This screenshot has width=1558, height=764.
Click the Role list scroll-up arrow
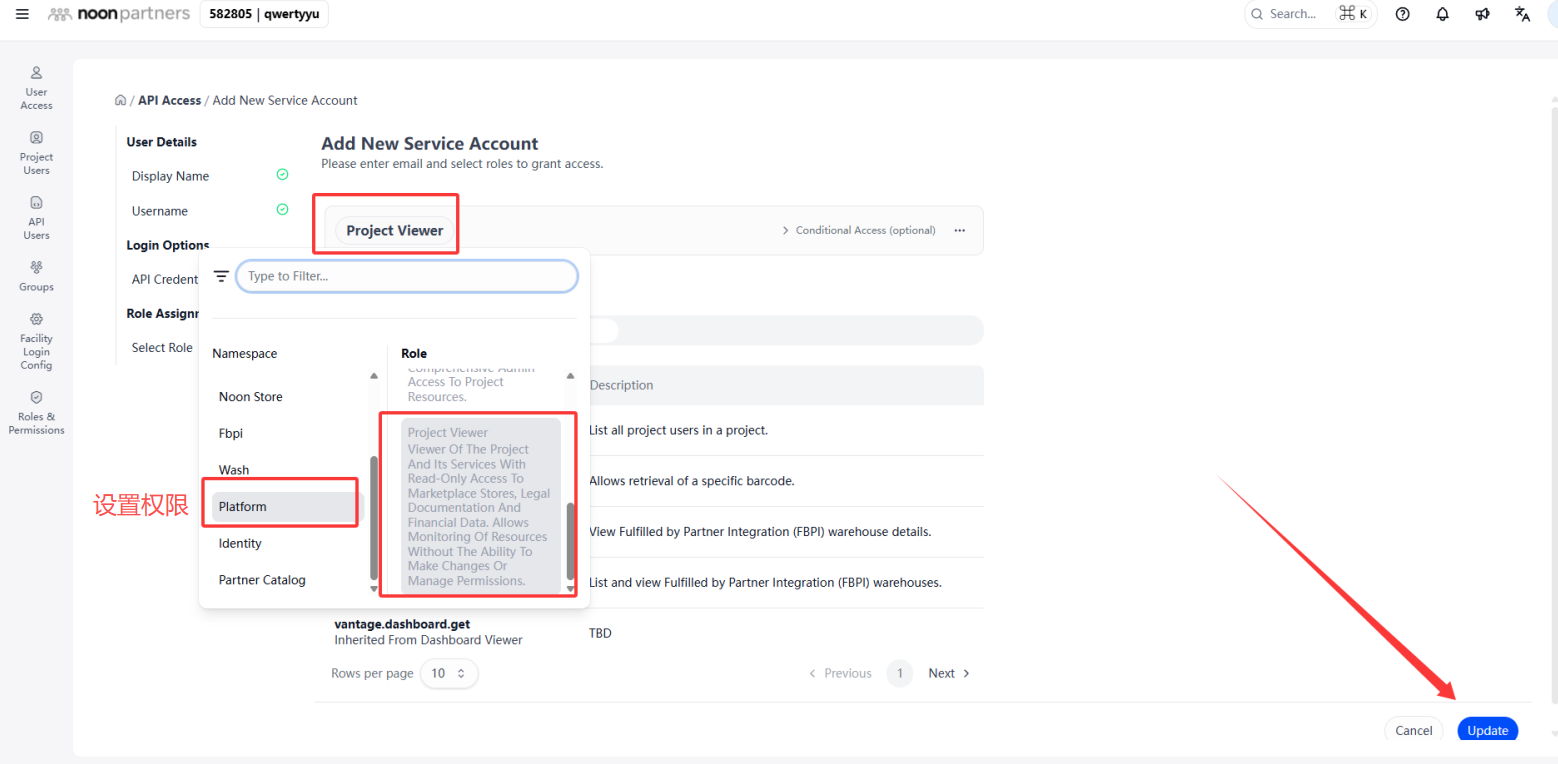tap(571, 376)
